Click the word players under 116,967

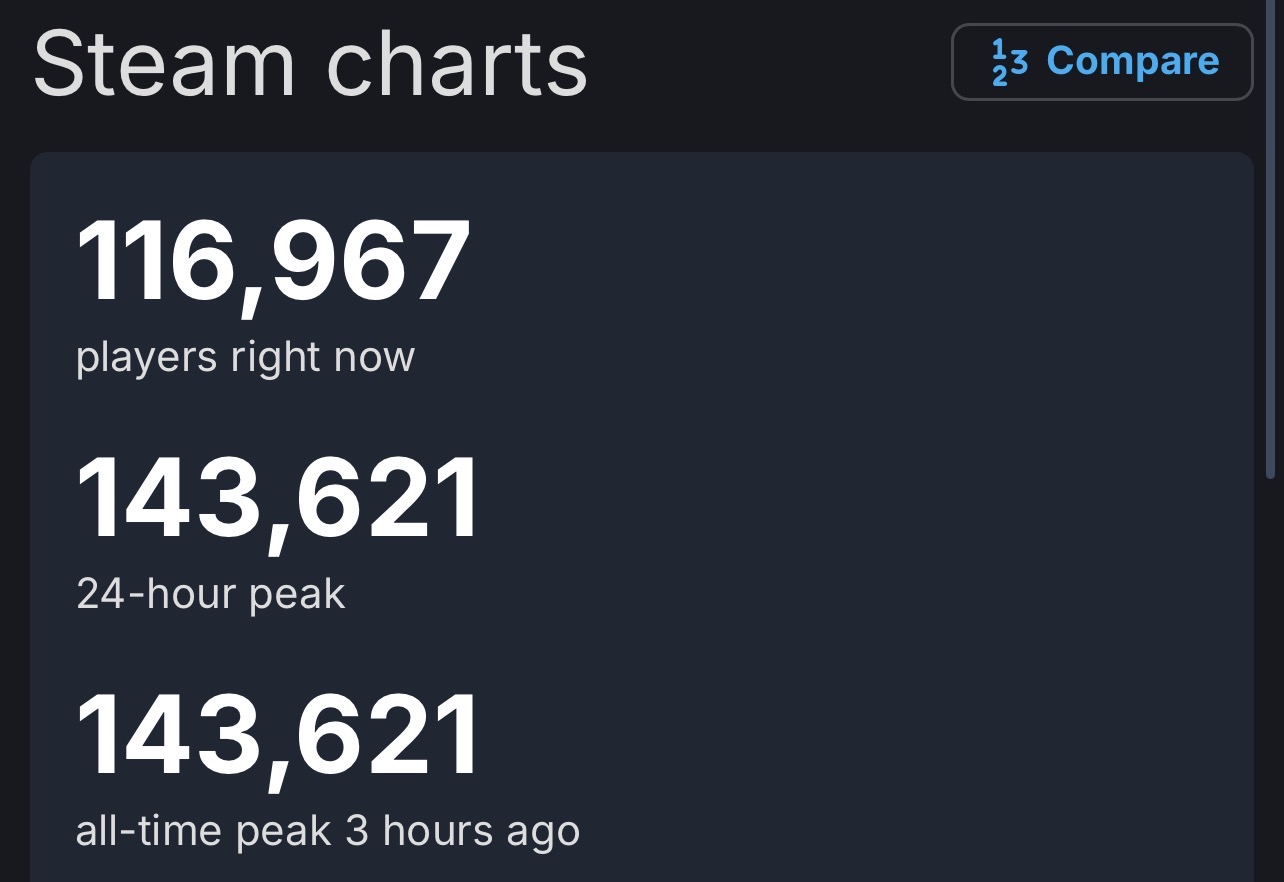pyautogui.click(x=146, y=357)
